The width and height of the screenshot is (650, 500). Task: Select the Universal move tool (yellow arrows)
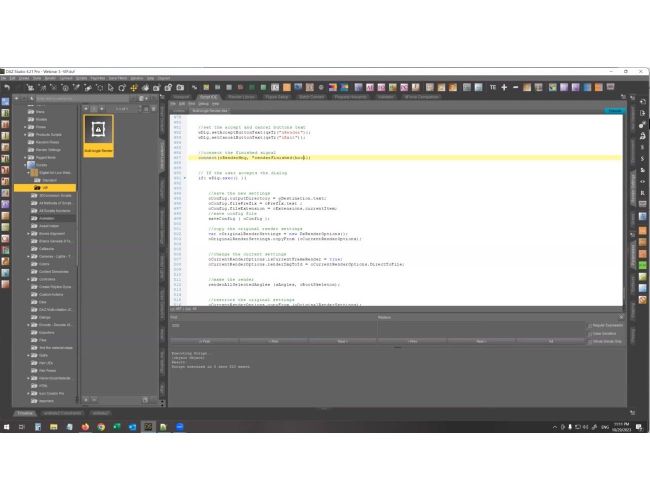tap(133, 87)
